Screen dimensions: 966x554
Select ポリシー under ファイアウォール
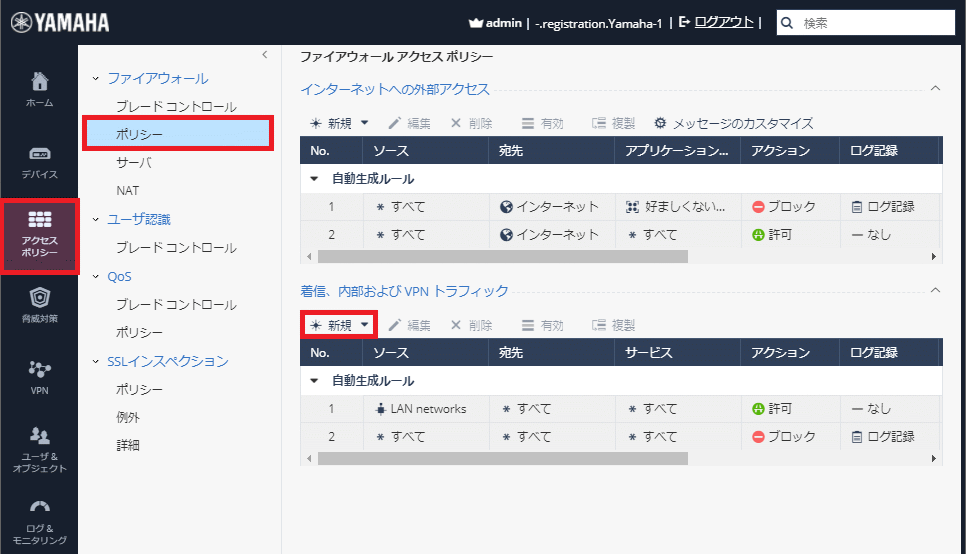click(x=139, y=133)
